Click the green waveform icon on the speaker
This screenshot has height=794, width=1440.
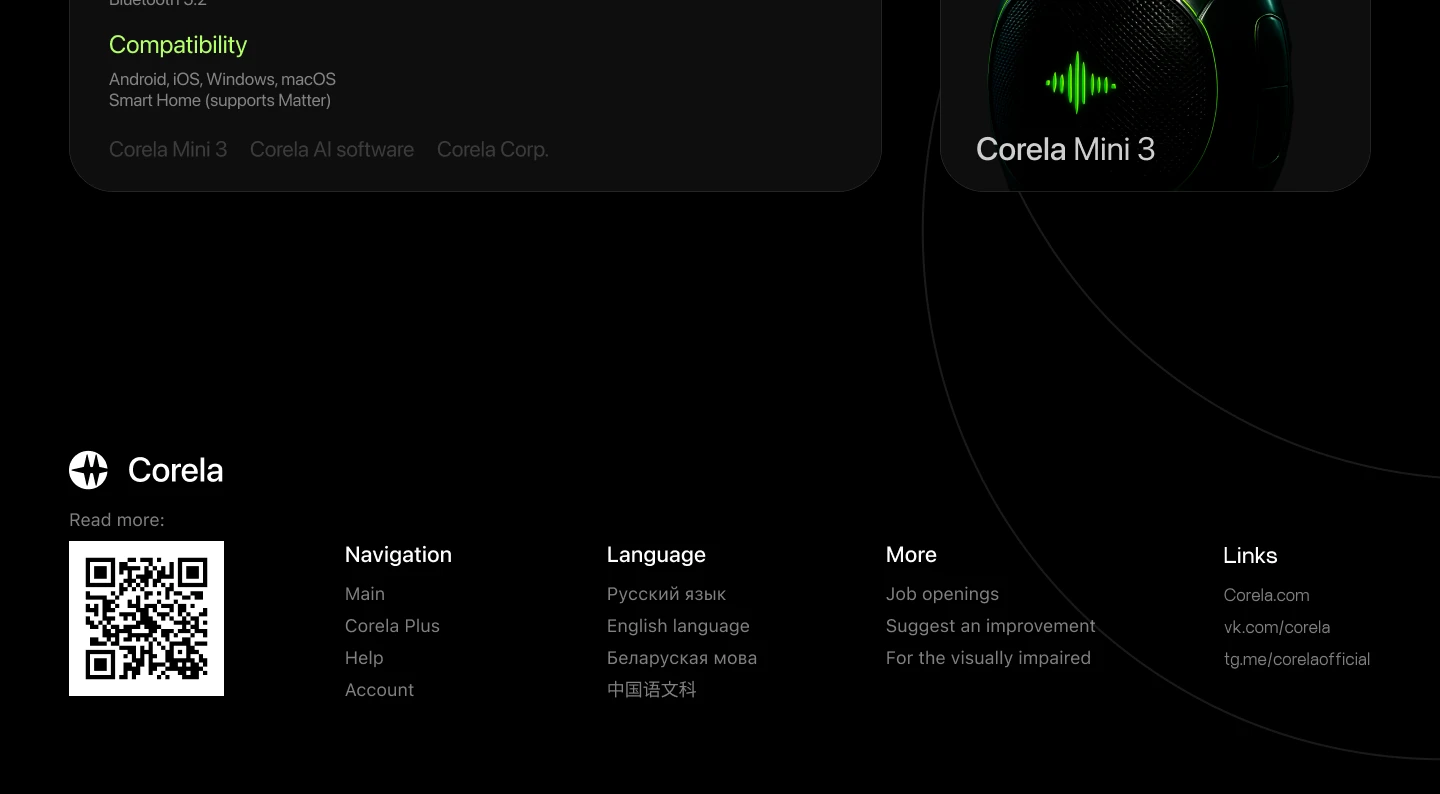tap(1079, 84)
